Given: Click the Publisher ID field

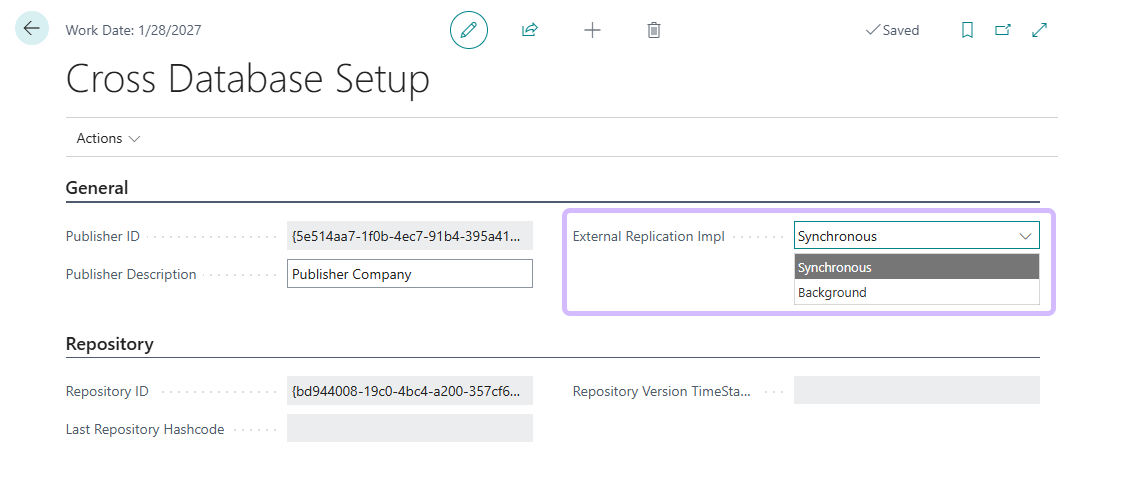Looking at the screenshot, I should click(409, 236).
